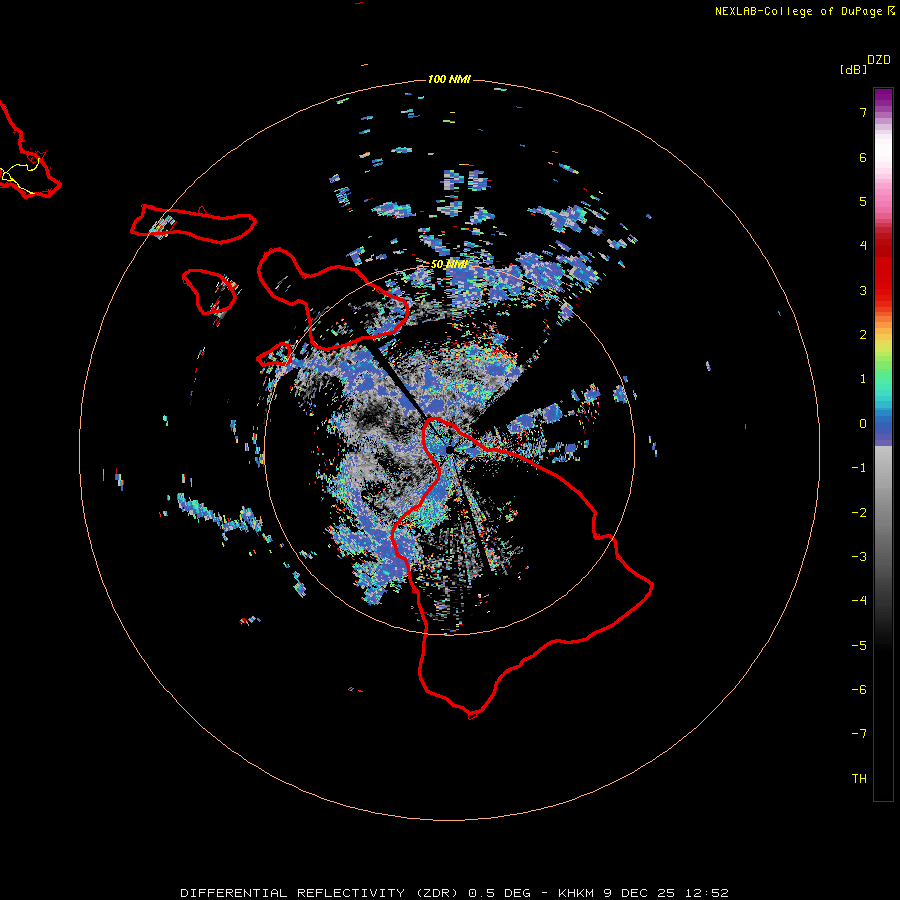Select the -2 value on the dB scale

tap(859, 513)
